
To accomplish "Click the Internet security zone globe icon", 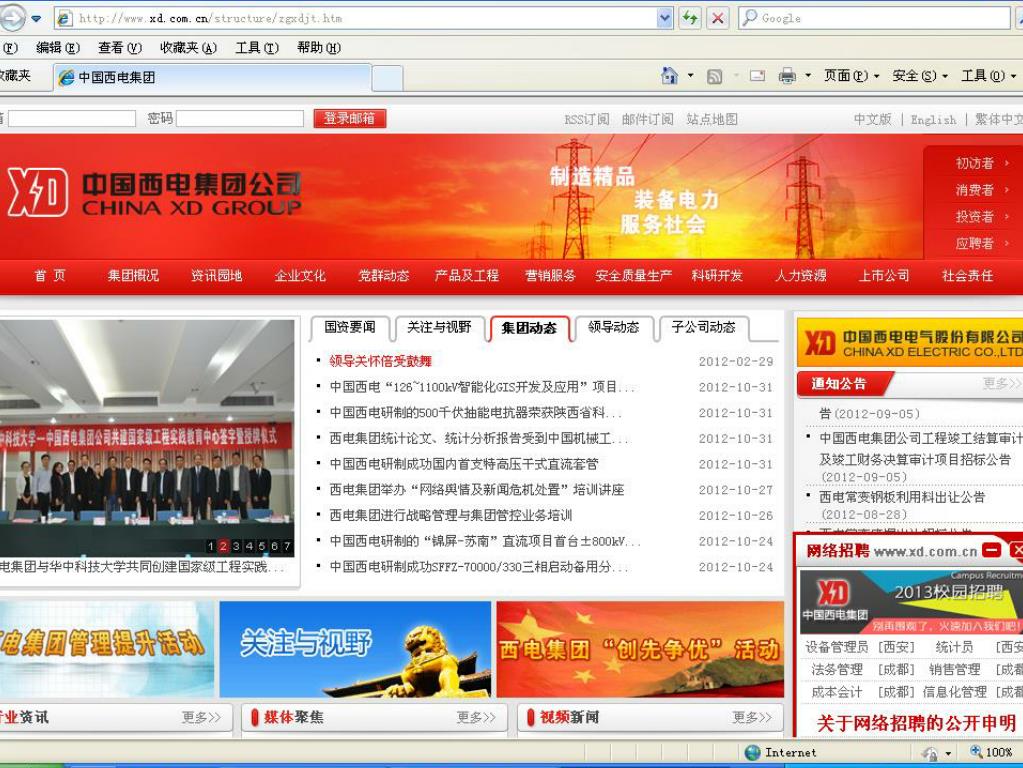I will point(753,752).
